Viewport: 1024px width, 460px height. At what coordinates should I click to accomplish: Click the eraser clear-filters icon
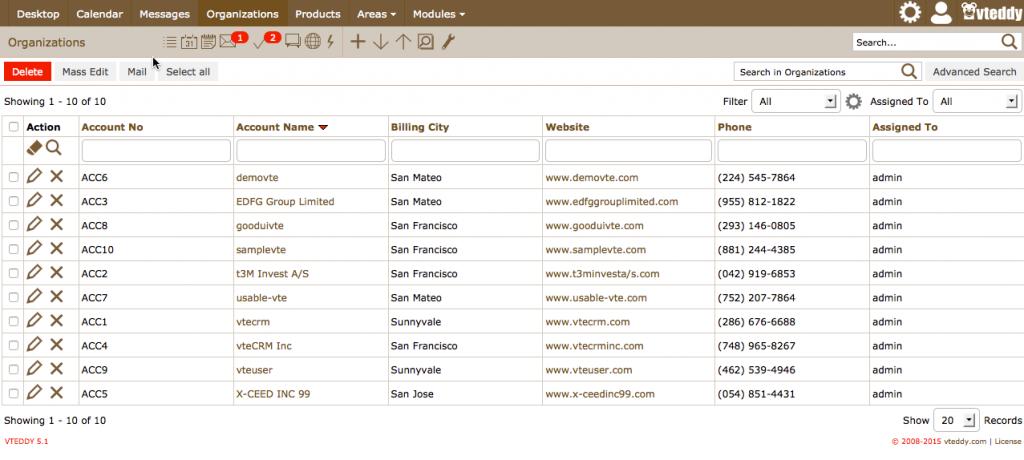(34, 149)
